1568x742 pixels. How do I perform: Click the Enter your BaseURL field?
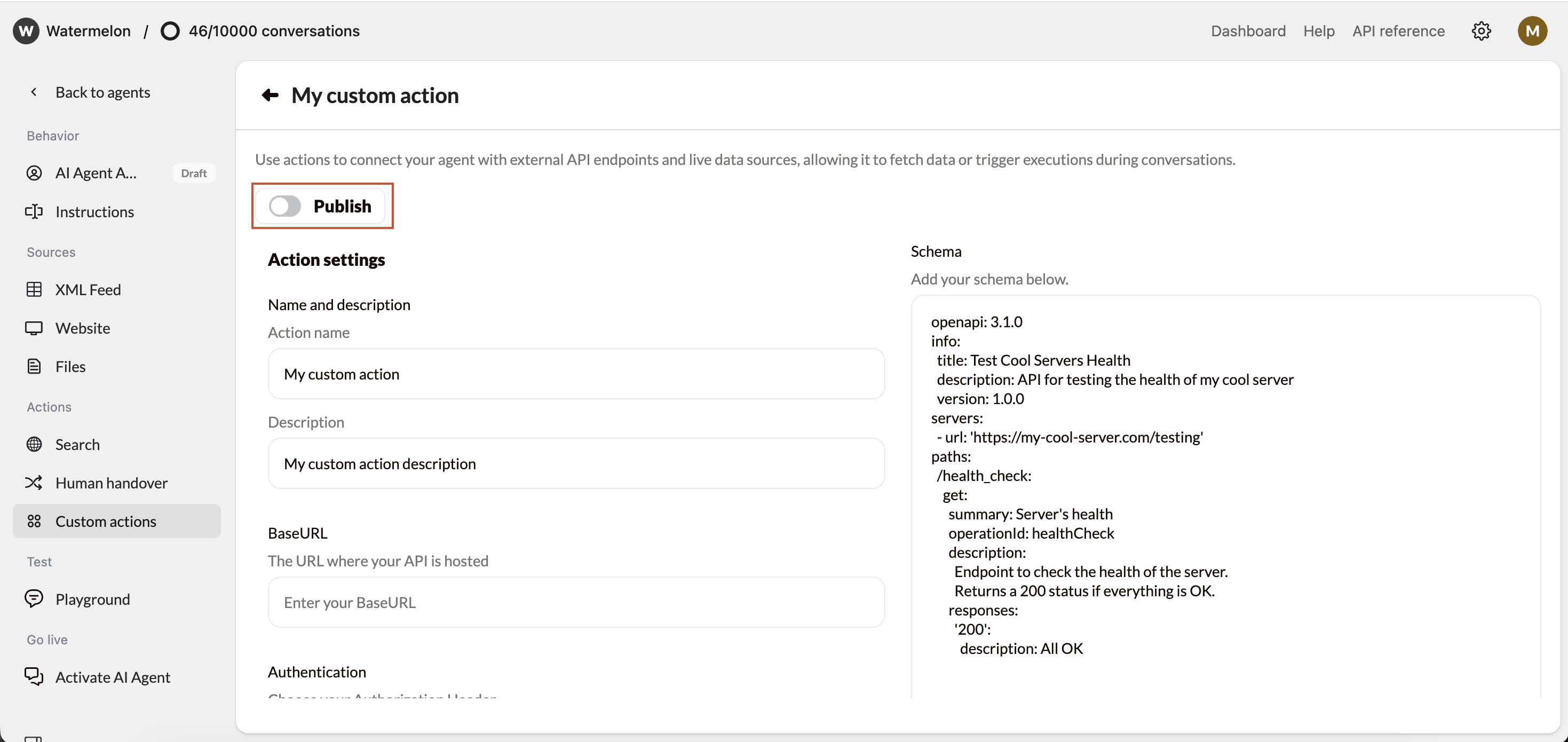tap(576, 602)
